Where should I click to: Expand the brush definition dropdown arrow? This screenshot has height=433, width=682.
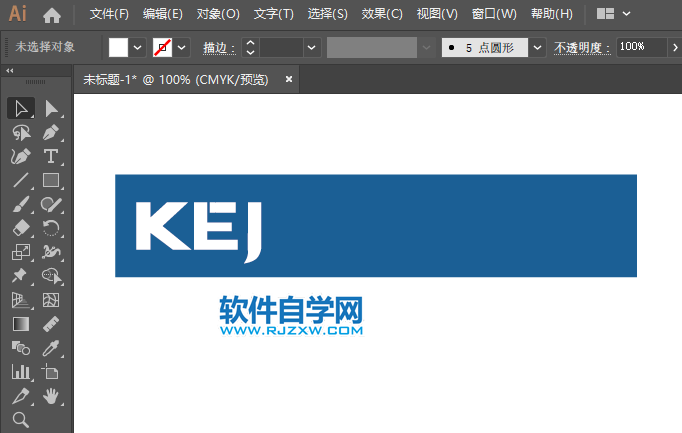537,47
